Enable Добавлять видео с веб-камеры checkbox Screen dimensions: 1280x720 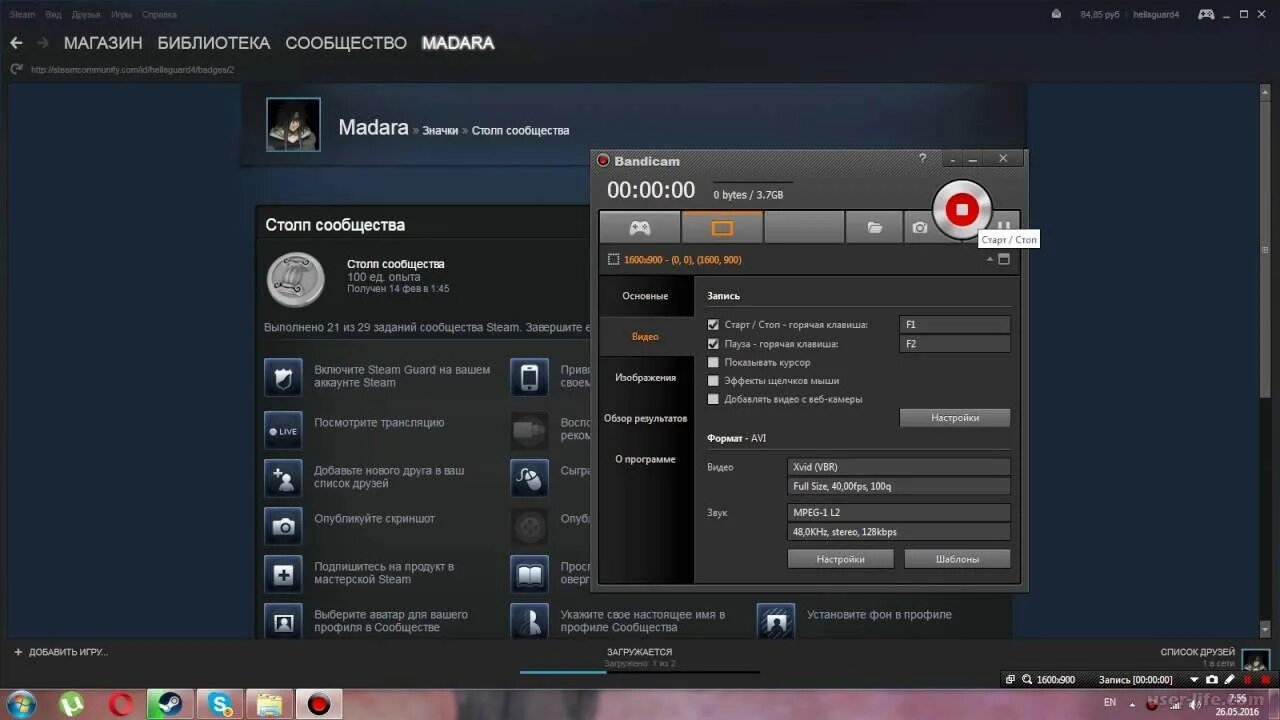(x=713, y=399)
